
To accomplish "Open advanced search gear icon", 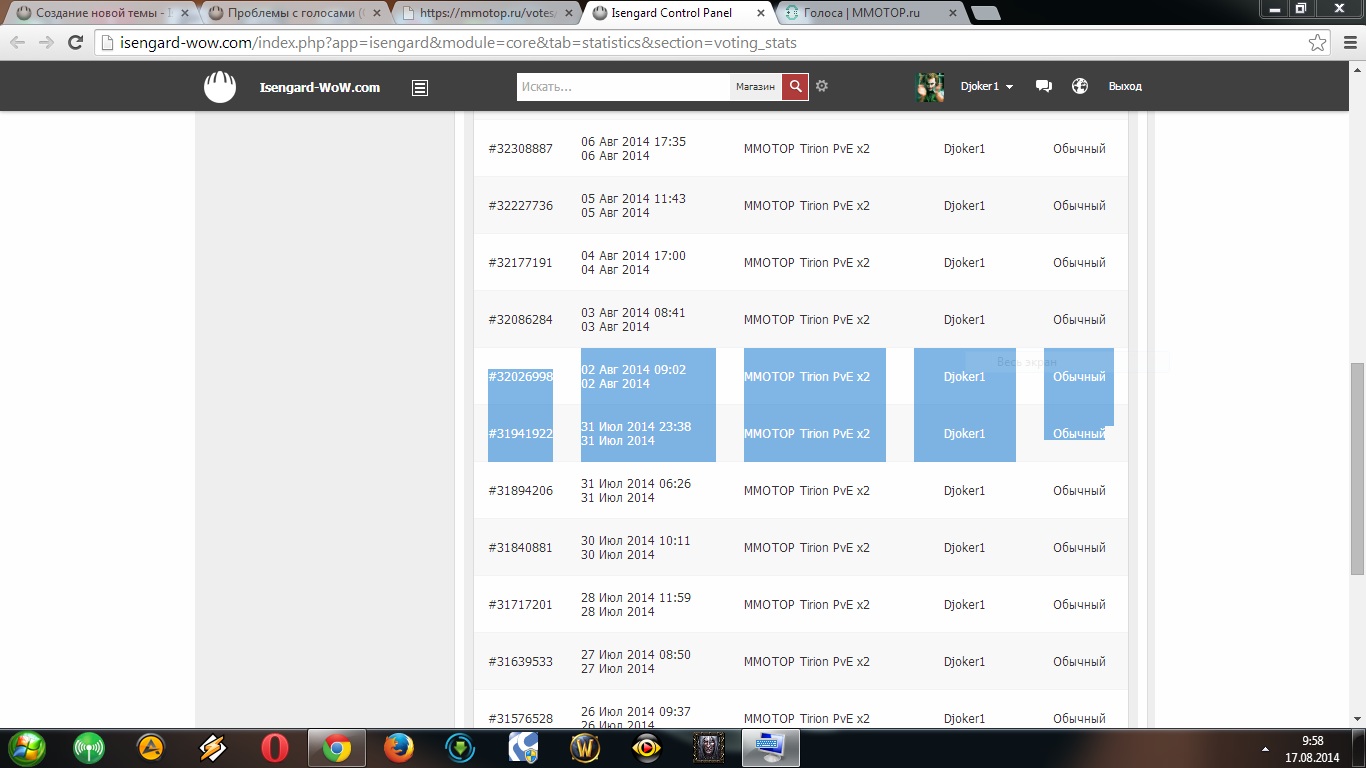I will pos(822,87).
